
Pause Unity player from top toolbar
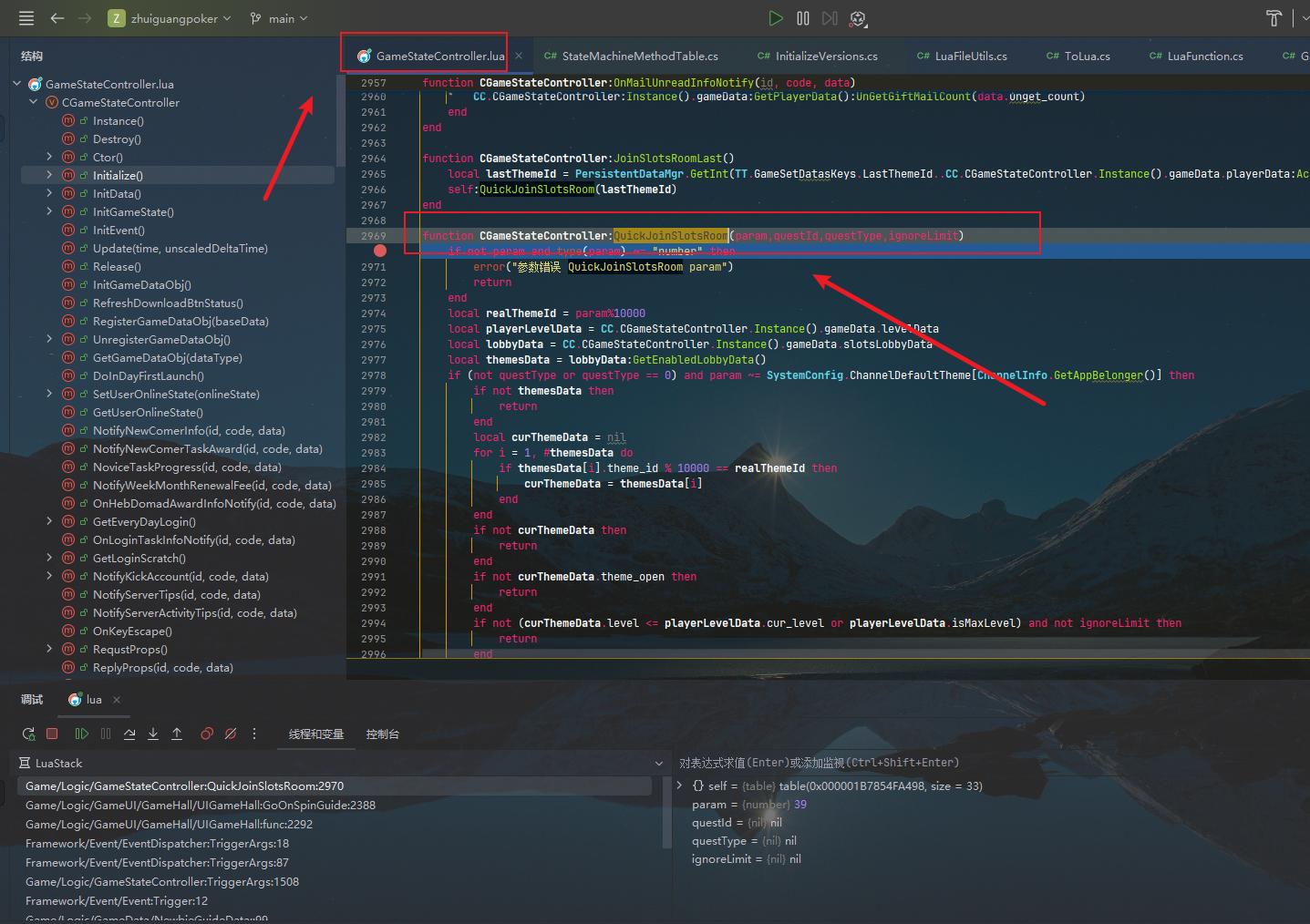pyautogui.click(x=803, y=18)
